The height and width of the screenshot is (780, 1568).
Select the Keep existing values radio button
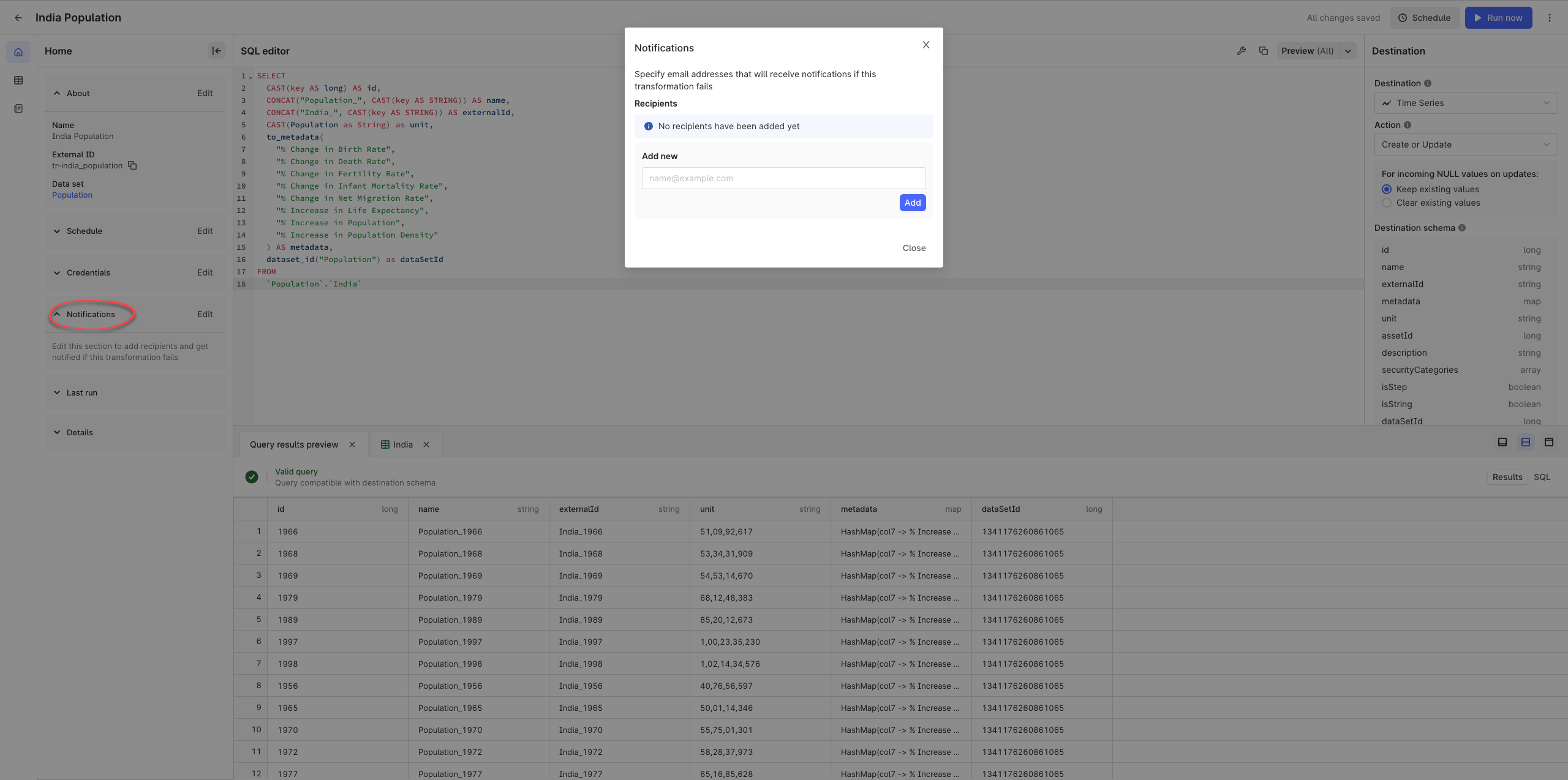pyautogui.click(x=1387, y=189)
